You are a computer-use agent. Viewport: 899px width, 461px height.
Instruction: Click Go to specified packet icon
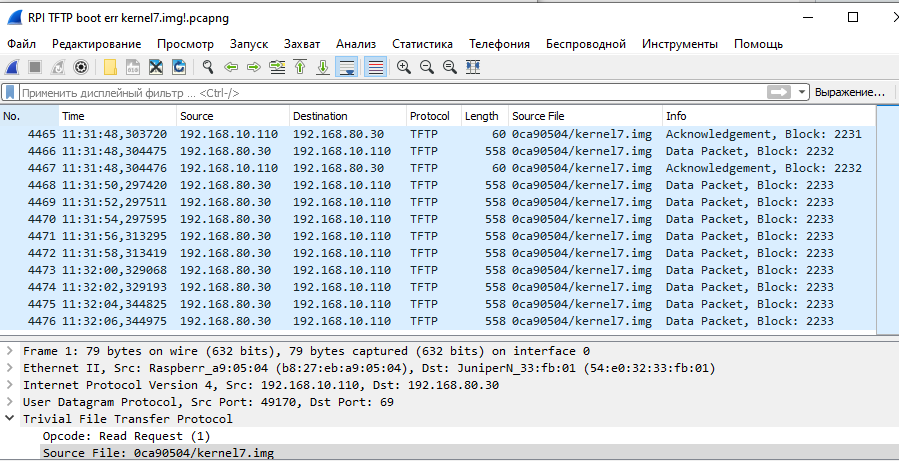click(x=277, y=67)
